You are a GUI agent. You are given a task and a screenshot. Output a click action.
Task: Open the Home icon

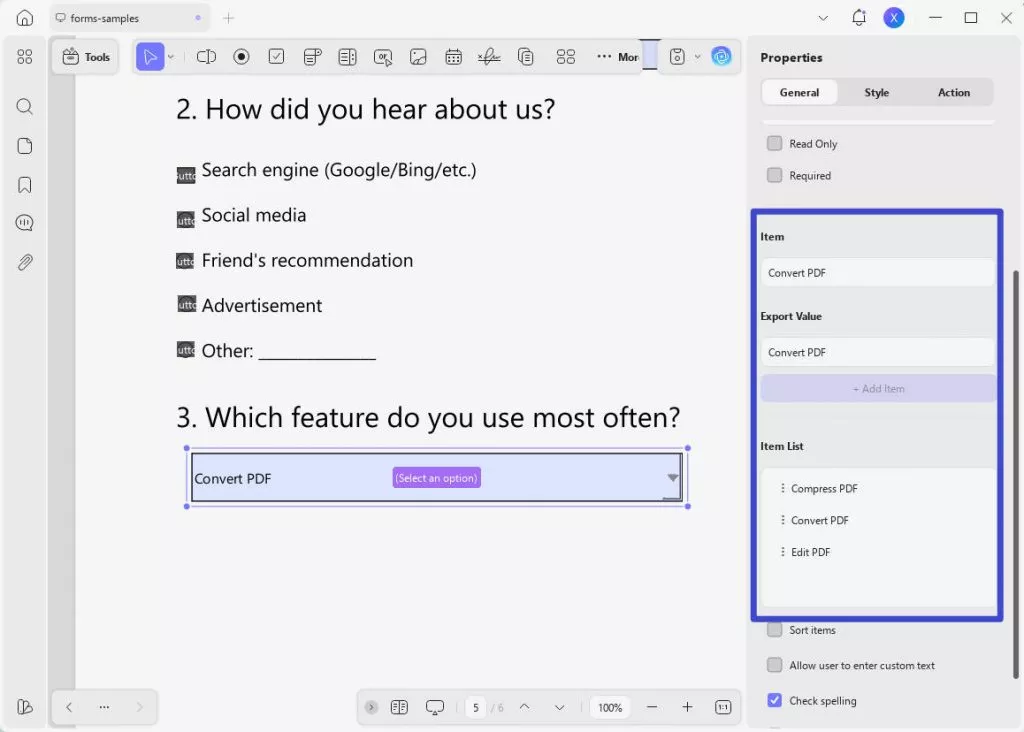click(x=25, y=18)
